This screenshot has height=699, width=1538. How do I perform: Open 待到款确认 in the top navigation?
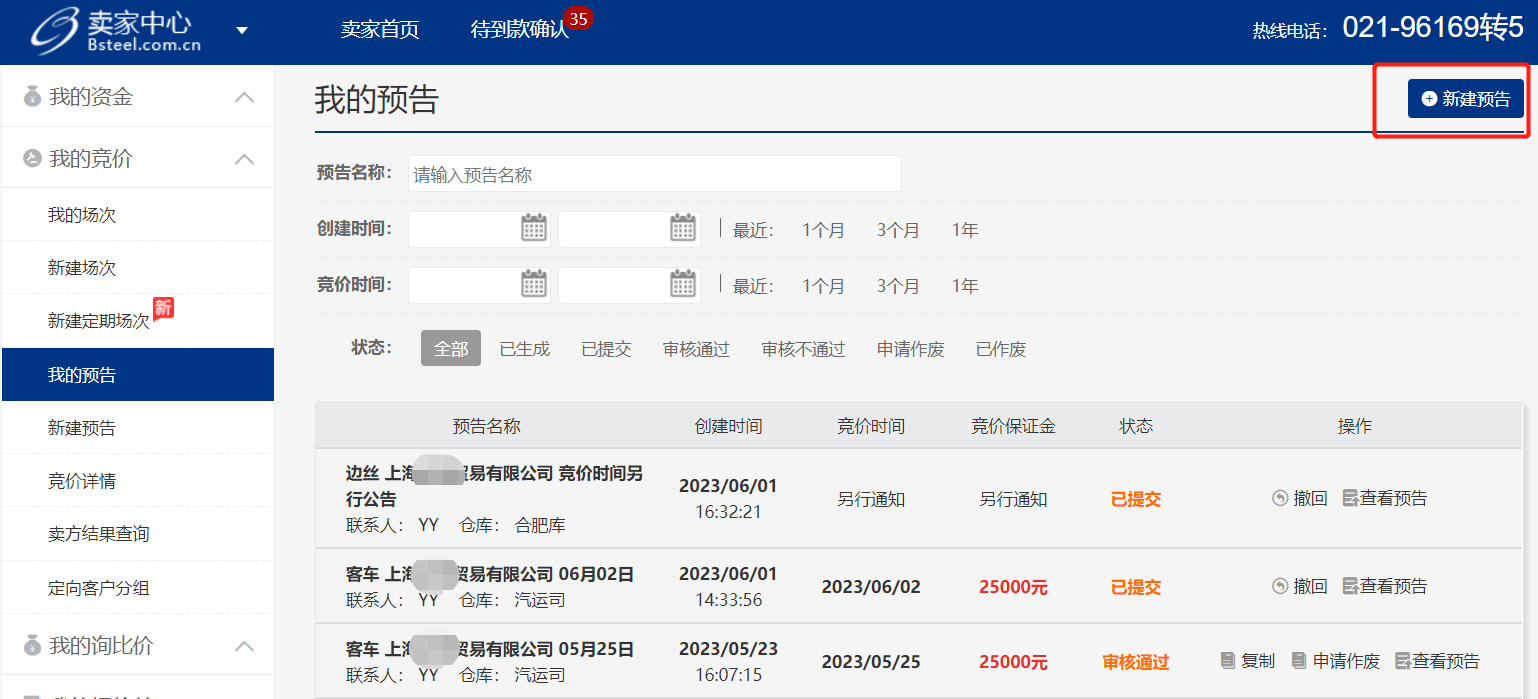[519, 30]
